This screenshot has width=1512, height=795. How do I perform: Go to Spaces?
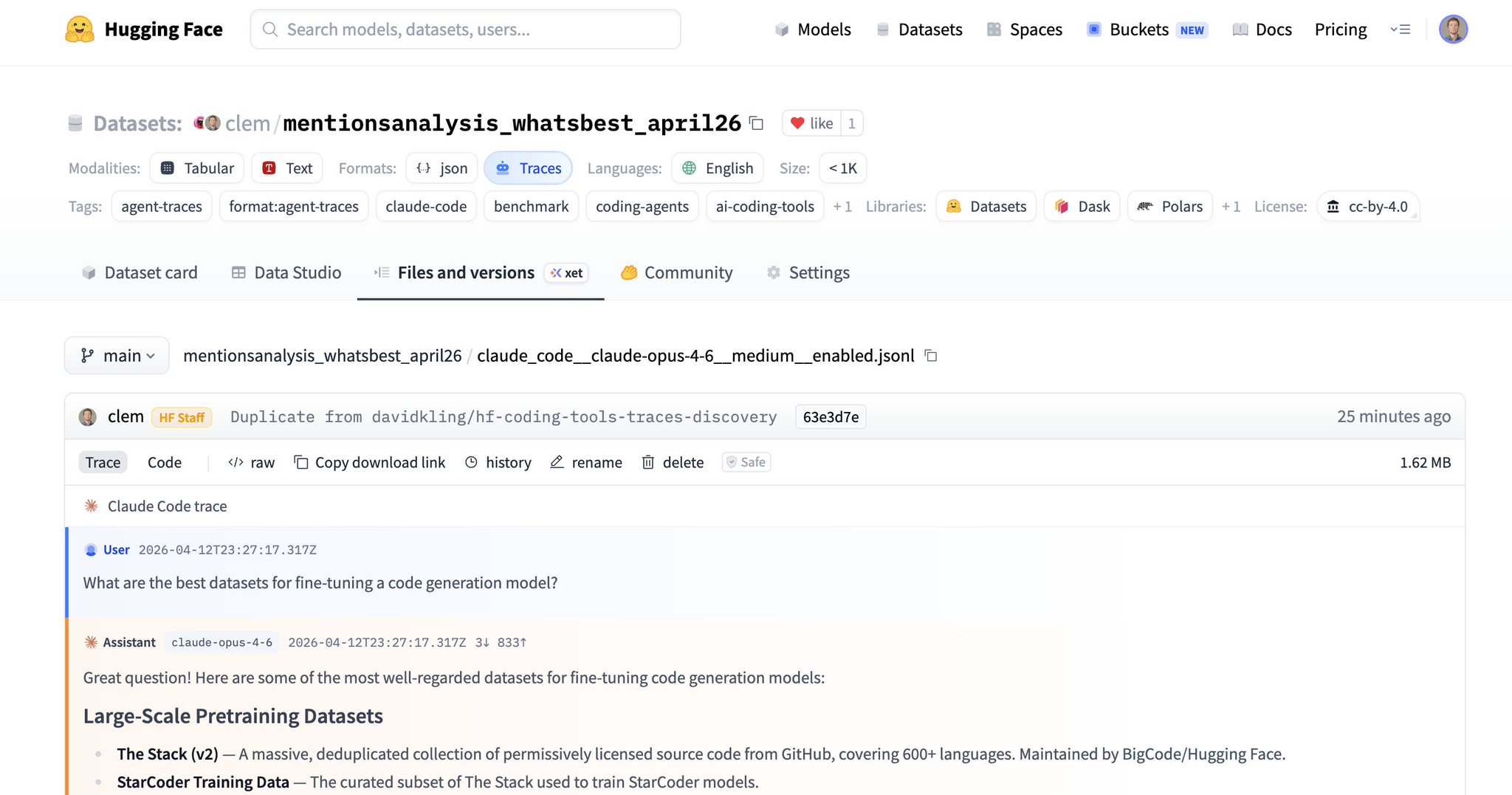[1025, 30]
